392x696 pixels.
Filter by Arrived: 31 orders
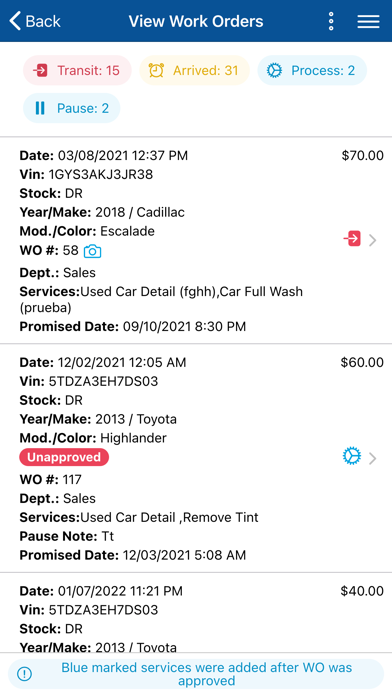pos(194,70)
